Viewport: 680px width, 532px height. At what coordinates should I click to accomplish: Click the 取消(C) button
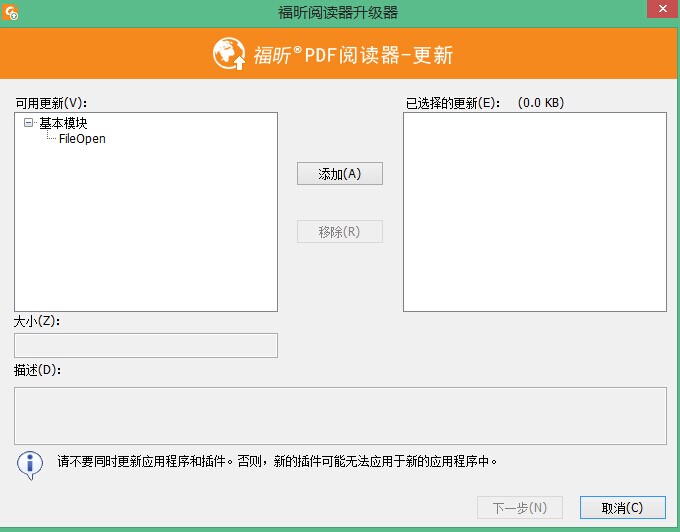(622, 507)
